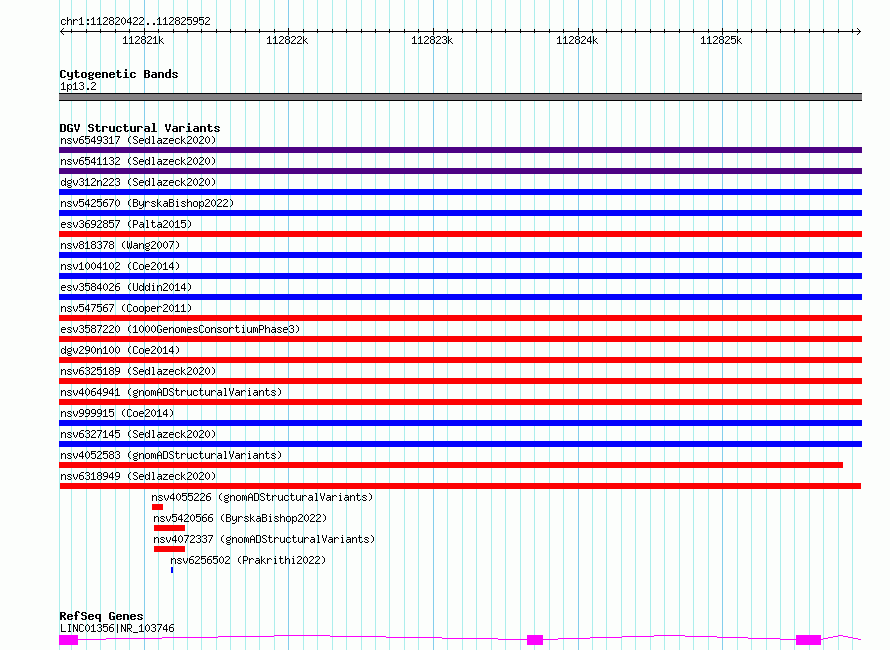Select the nsv6541132 (Sedlazeck2020) label
Image resolution: width=890 pixels, height=650 pixels.
(x=138, y=161)
